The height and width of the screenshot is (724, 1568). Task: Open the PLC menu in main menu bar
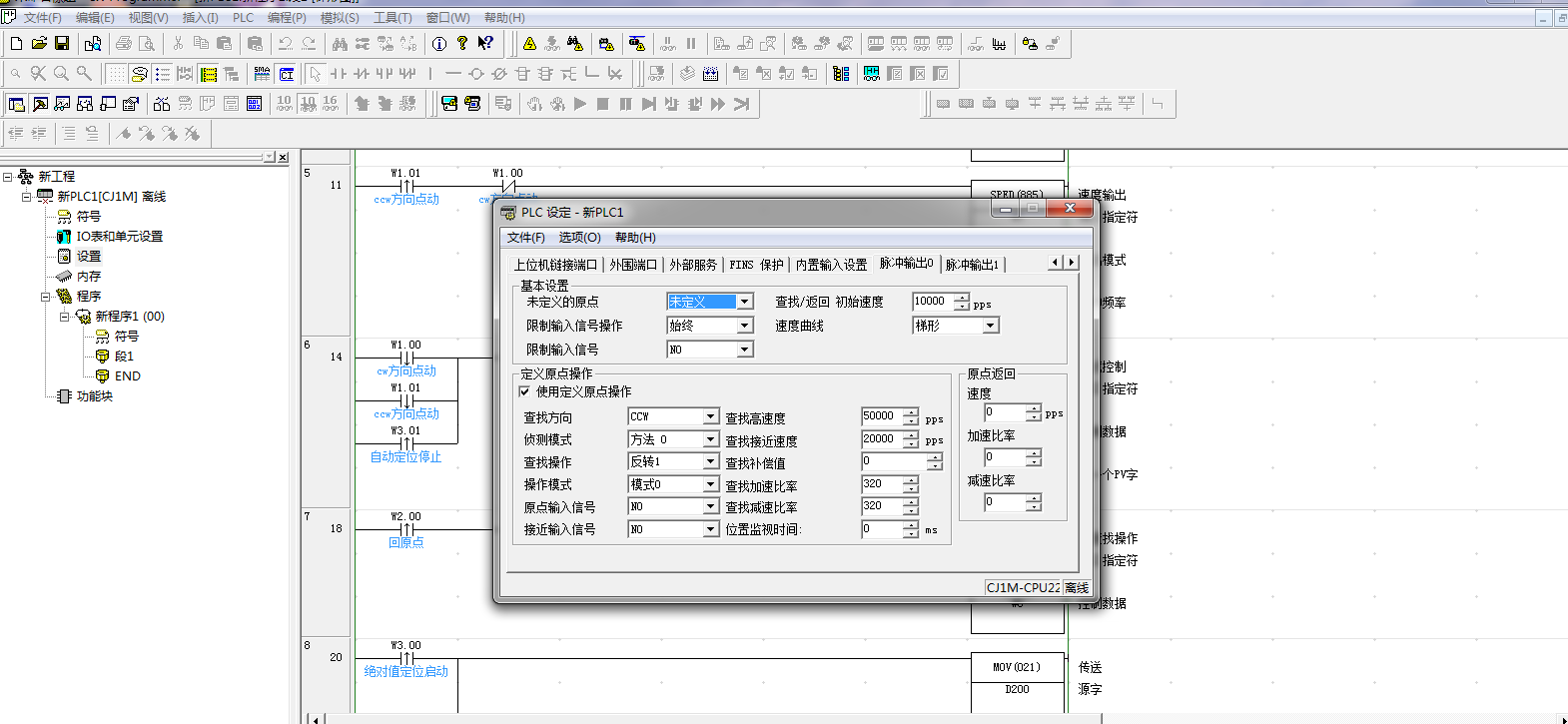[243, 18]
